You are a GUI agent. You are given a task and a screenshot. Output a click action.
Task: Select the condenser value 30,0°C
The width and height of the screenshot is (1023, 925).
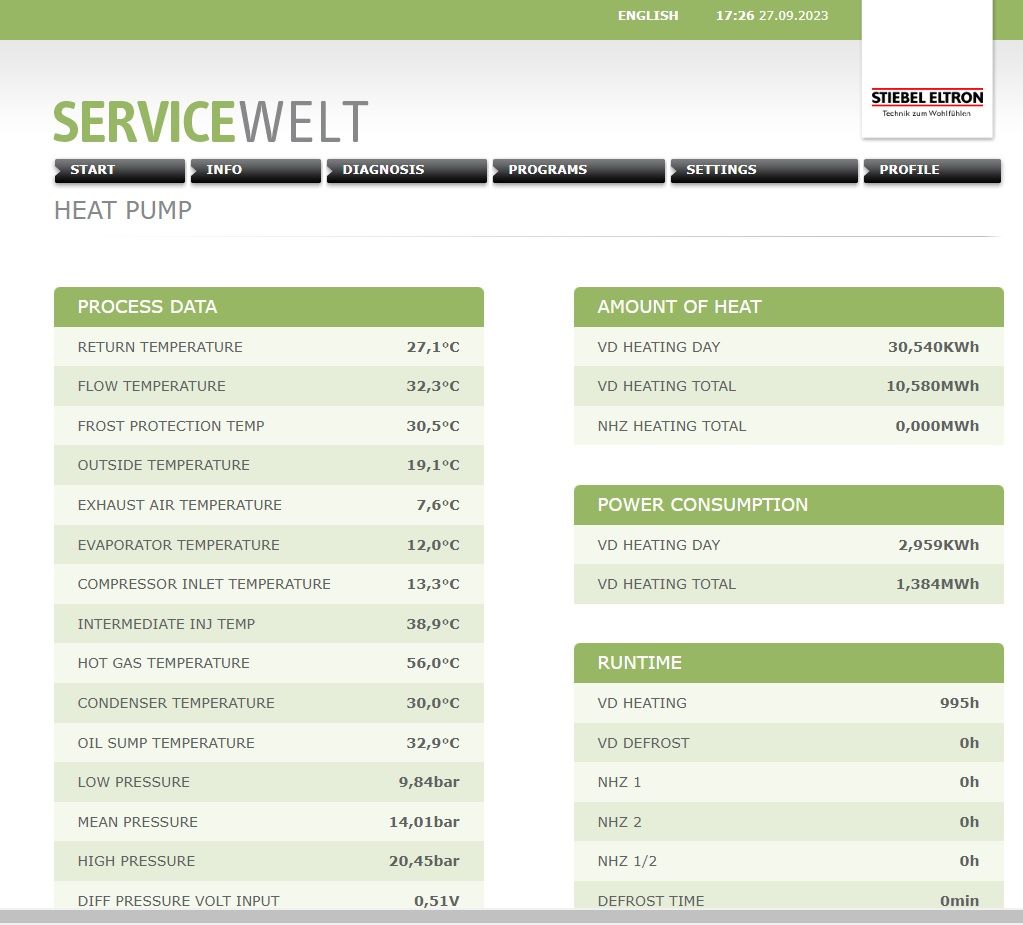(x=433, y=703)
